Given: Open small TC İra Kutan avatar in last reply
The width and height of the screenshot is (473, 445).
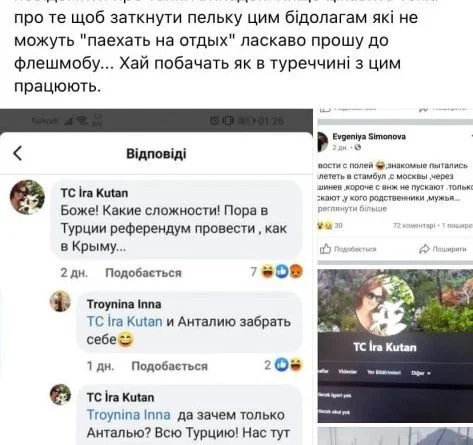Looking at the screenshot, I should click(60, 394).
